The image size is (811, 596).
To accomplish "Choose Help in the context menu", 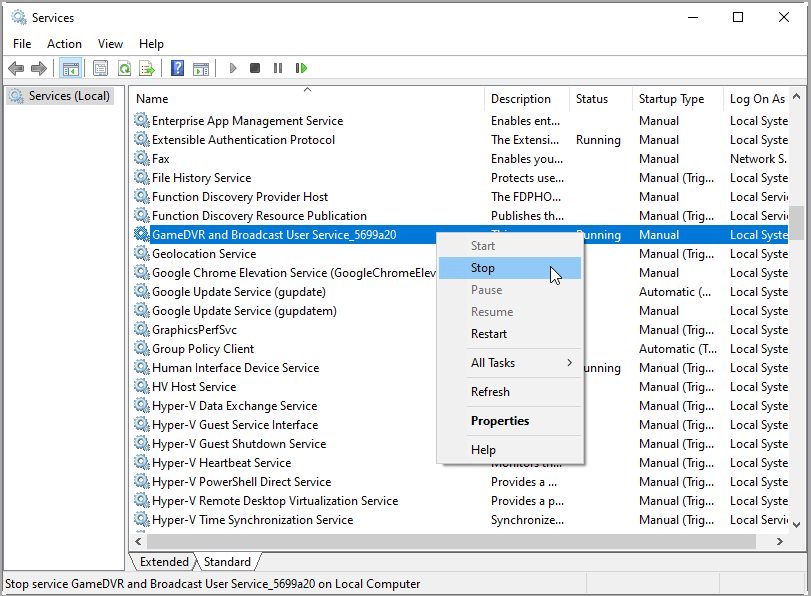I will [x=509, y=450].
